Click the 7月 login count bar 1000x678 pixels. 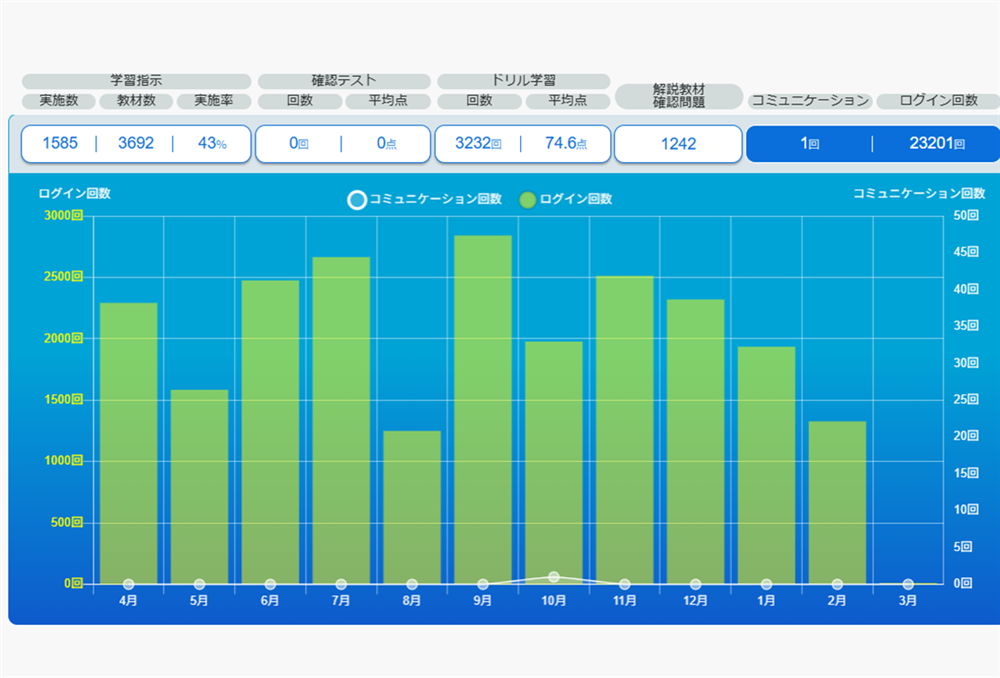341,420
